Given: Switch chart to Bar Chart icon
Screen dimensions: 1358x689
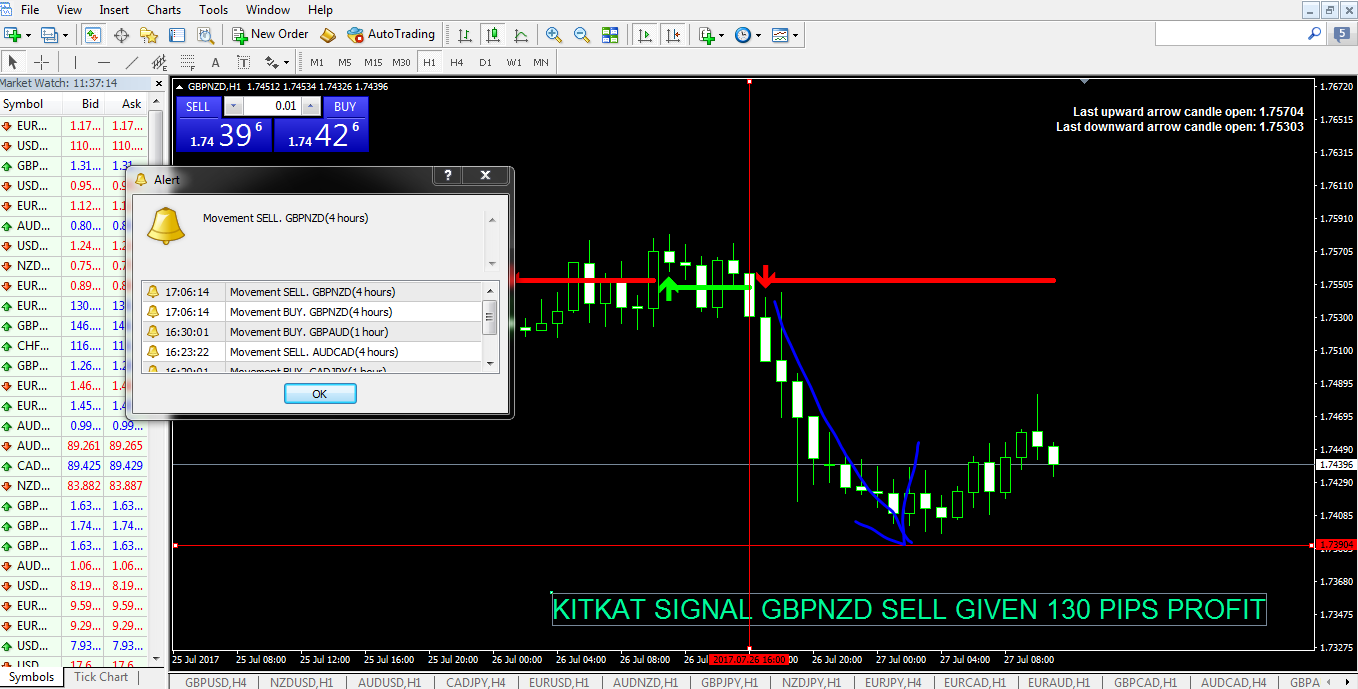Looking at the screenshot, I should pos(465,34).
